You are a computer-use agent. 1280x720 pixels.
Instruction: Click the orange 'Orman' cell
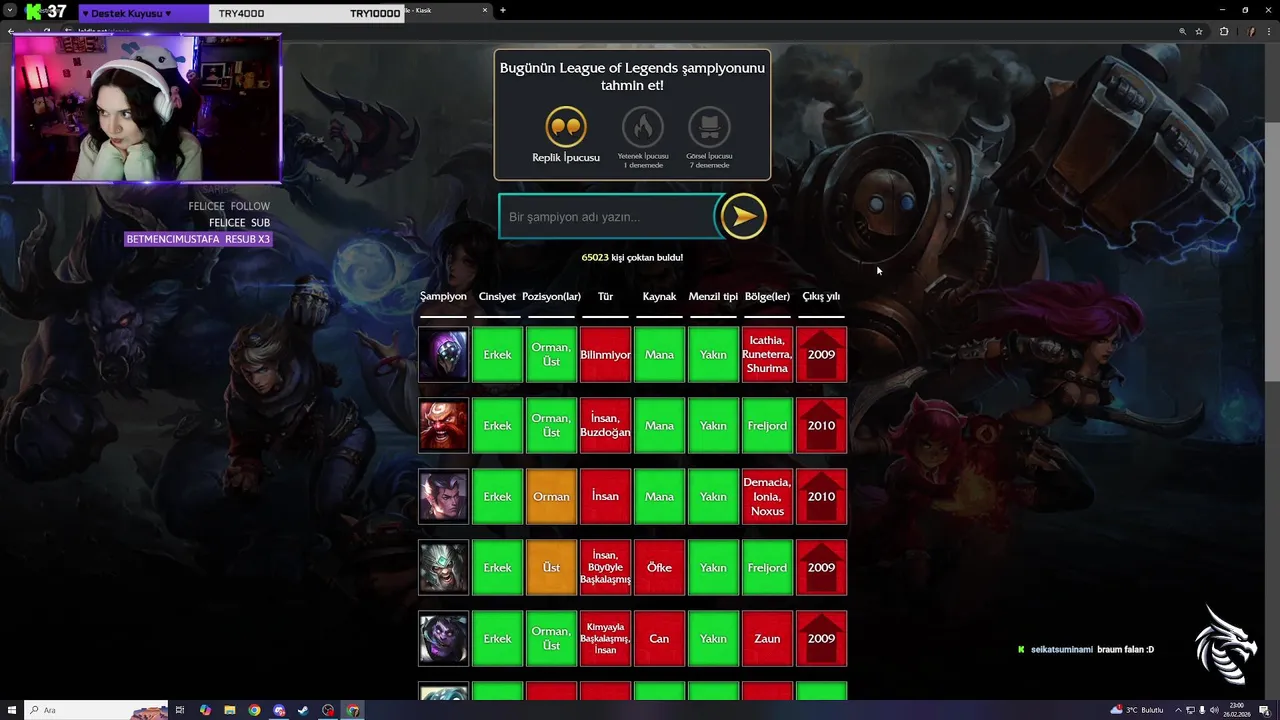click(x=551, y=497)
